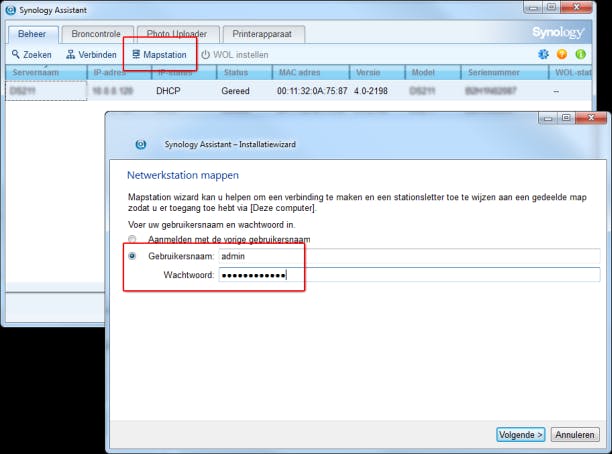Click the Wachtwoord password field
Screen dimensions: 612x454
[409, 275]
